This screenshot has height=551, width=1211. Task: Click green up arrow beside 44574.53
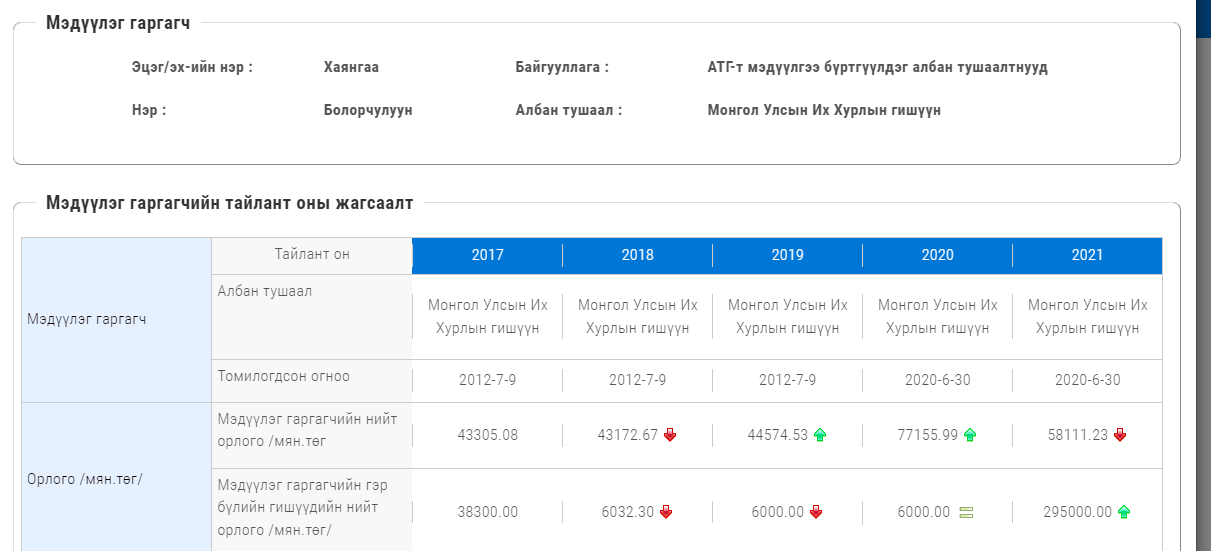(x=820, y=435)
